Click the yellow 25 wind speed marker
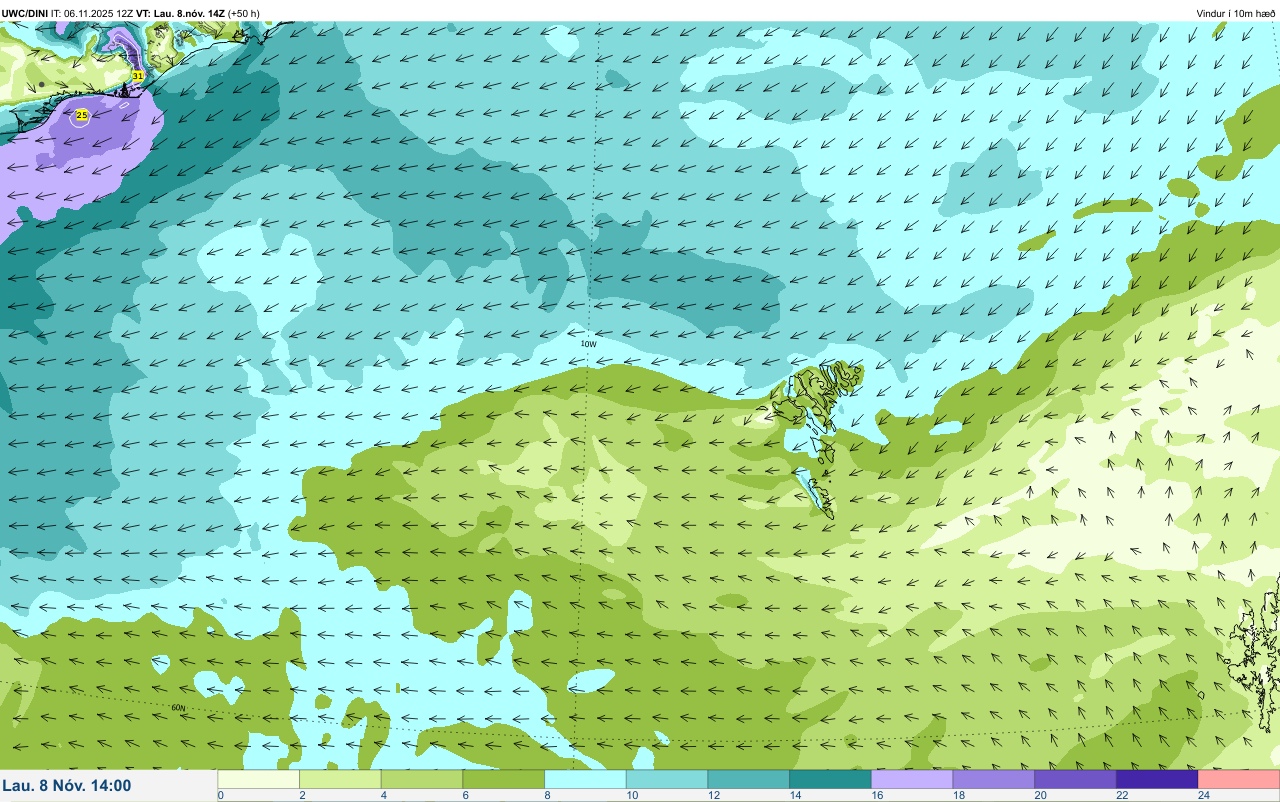1280x802 pixels. pos(82,116)
